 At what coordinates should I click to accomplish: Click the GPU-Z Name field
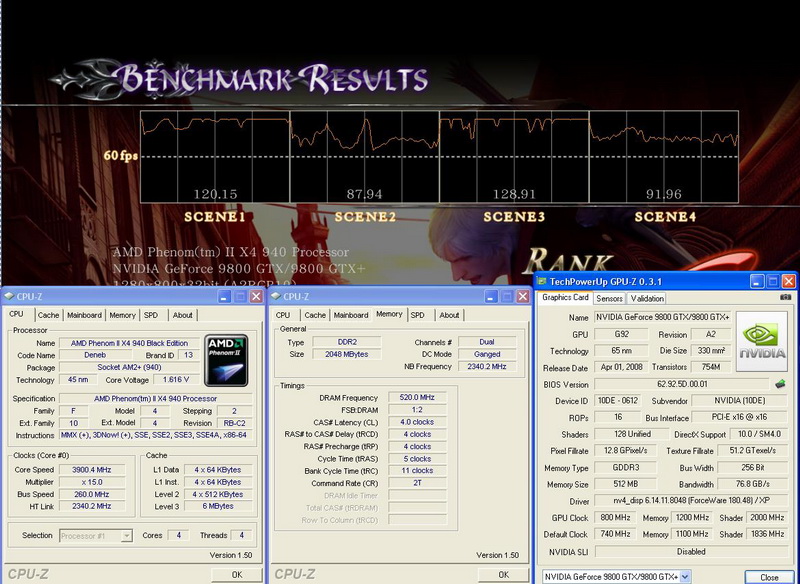click(663, 317)
